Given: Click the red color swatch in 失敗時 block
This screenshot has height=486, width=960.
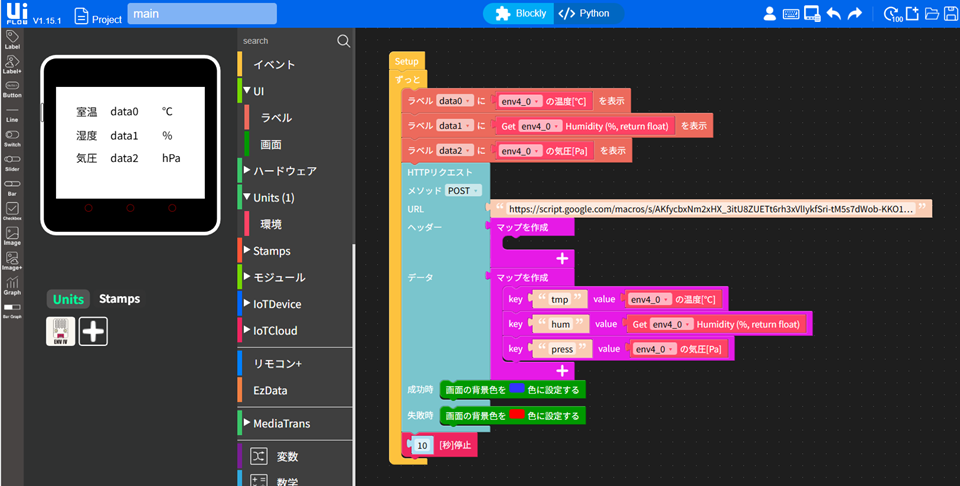Looking at the screenshot, I should 517,415.
